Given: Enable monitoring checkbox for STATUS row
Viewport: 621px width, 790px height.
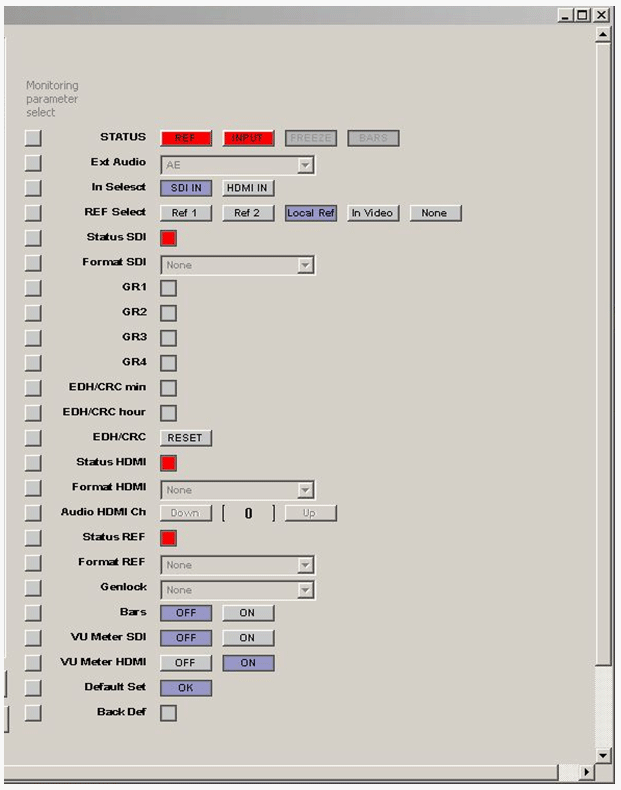Looking at the screenshot, I should (x=33, y=138).
